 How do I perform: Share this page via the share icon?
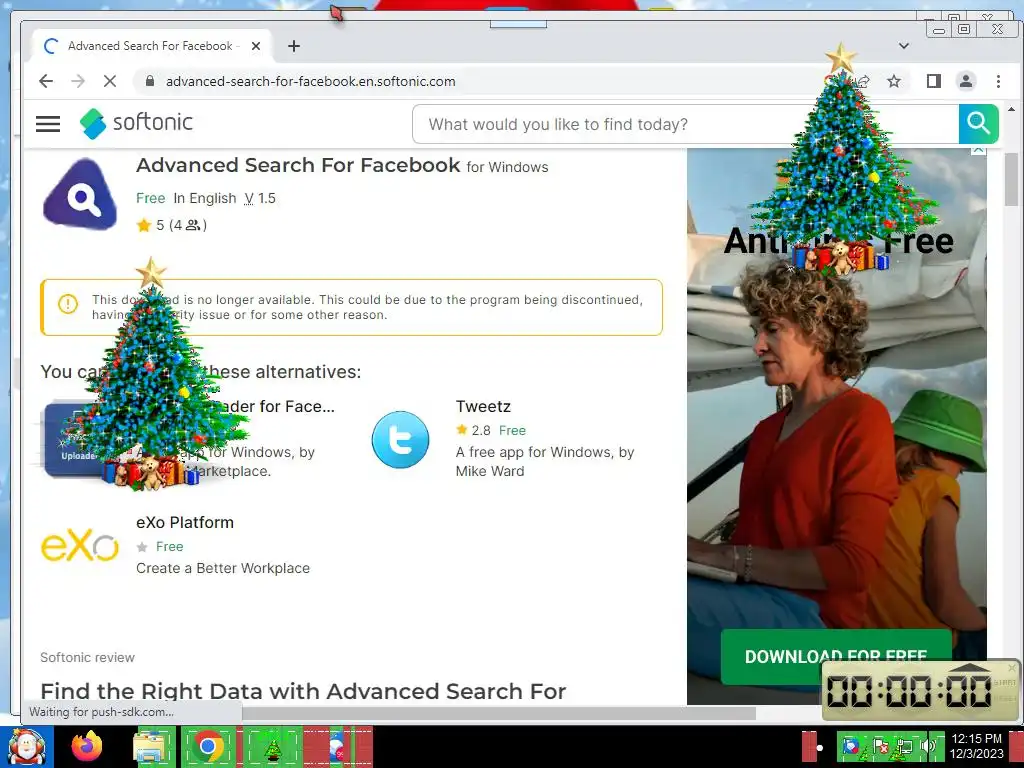tap(863, 81)
